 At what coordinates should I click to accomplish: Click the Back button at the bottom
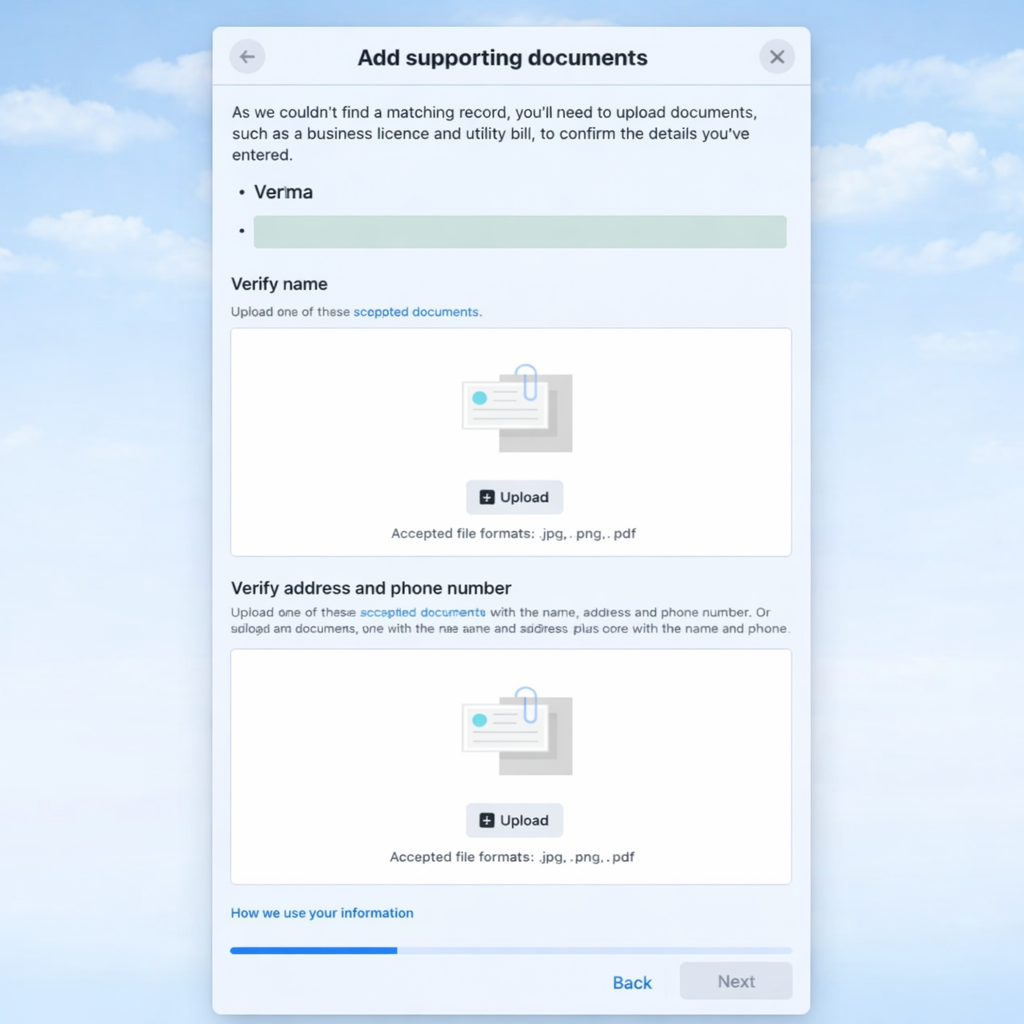tap(632, 982)
